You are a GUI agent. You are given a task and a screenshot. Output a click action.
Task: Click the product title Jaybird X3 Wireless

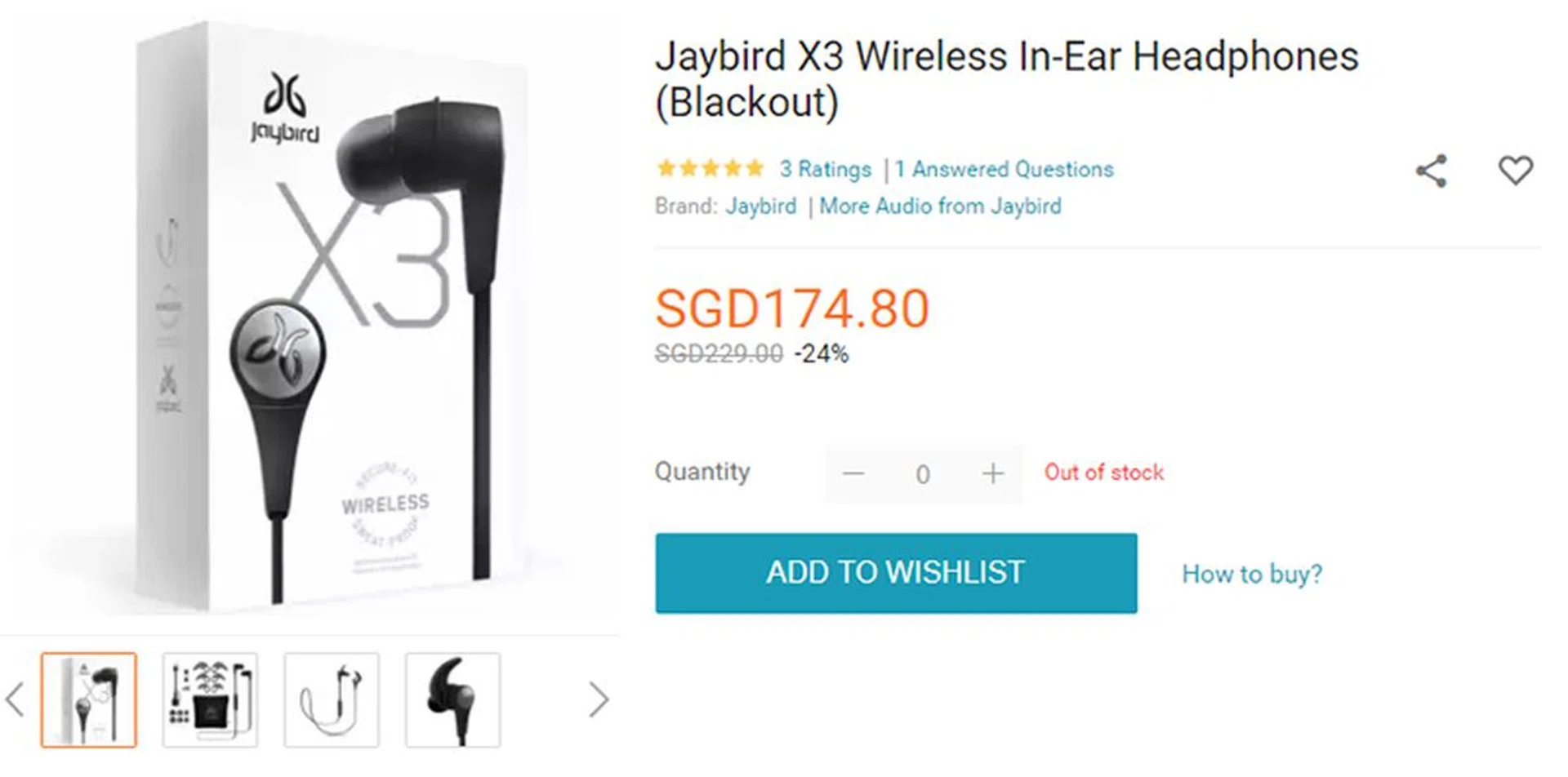point(1007,78)
